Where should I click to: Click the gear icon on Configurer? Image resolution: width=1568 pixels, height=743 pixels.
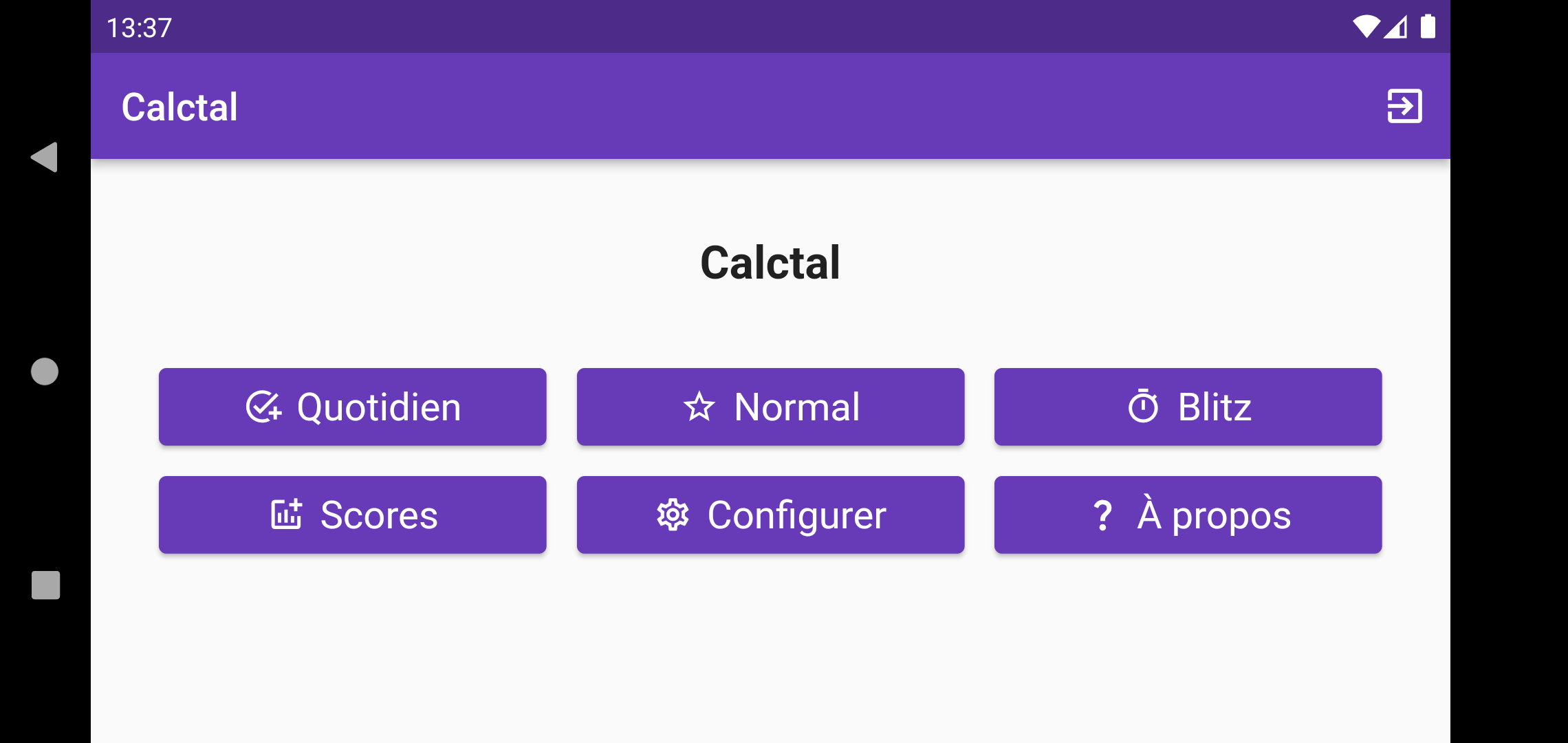click(x=672, y=515)
